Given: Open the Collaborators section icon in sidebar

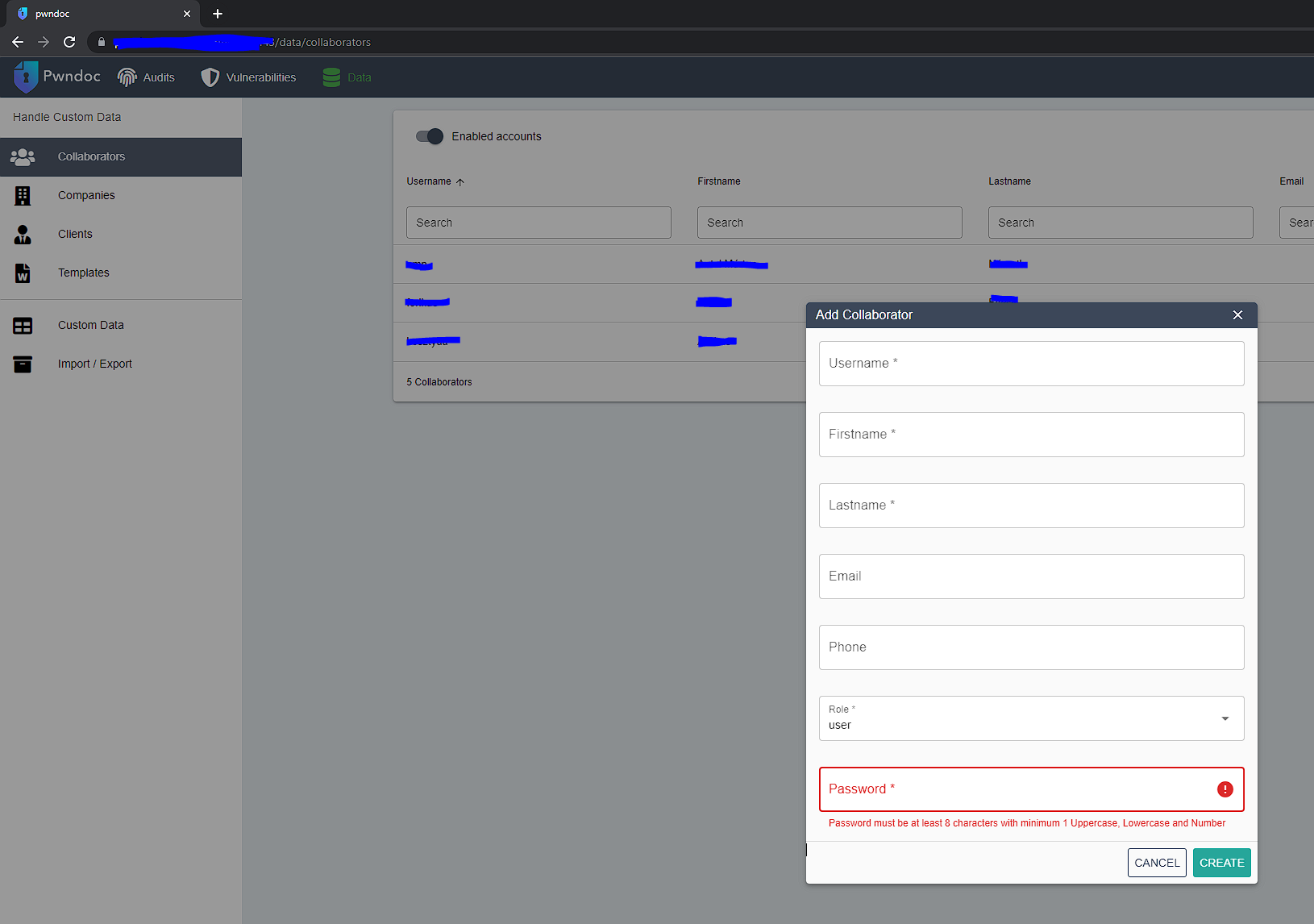Looking at the screenshot, I should [23, 156].
